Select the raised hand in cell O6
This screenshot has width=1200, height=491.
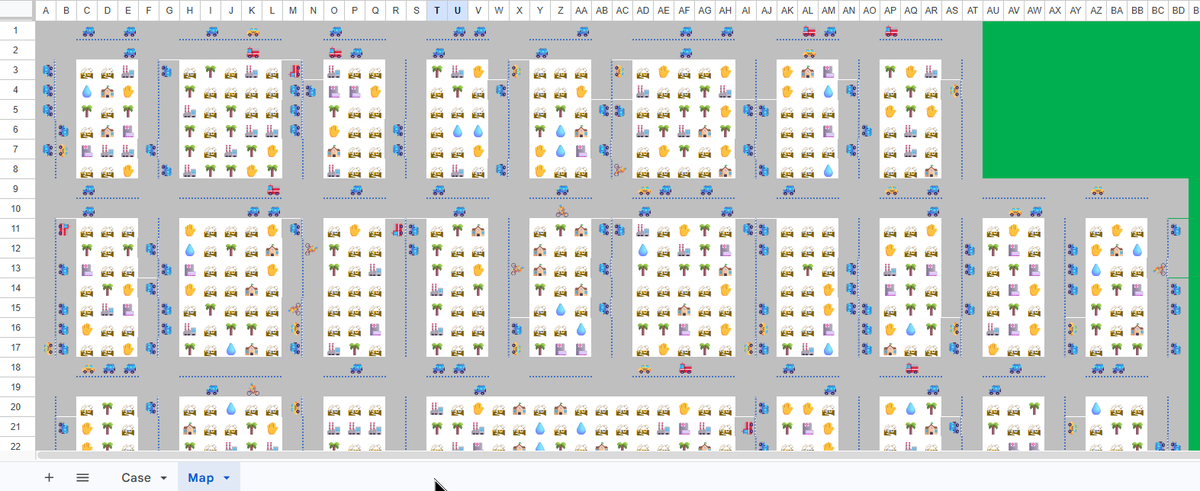coord(336,130)
